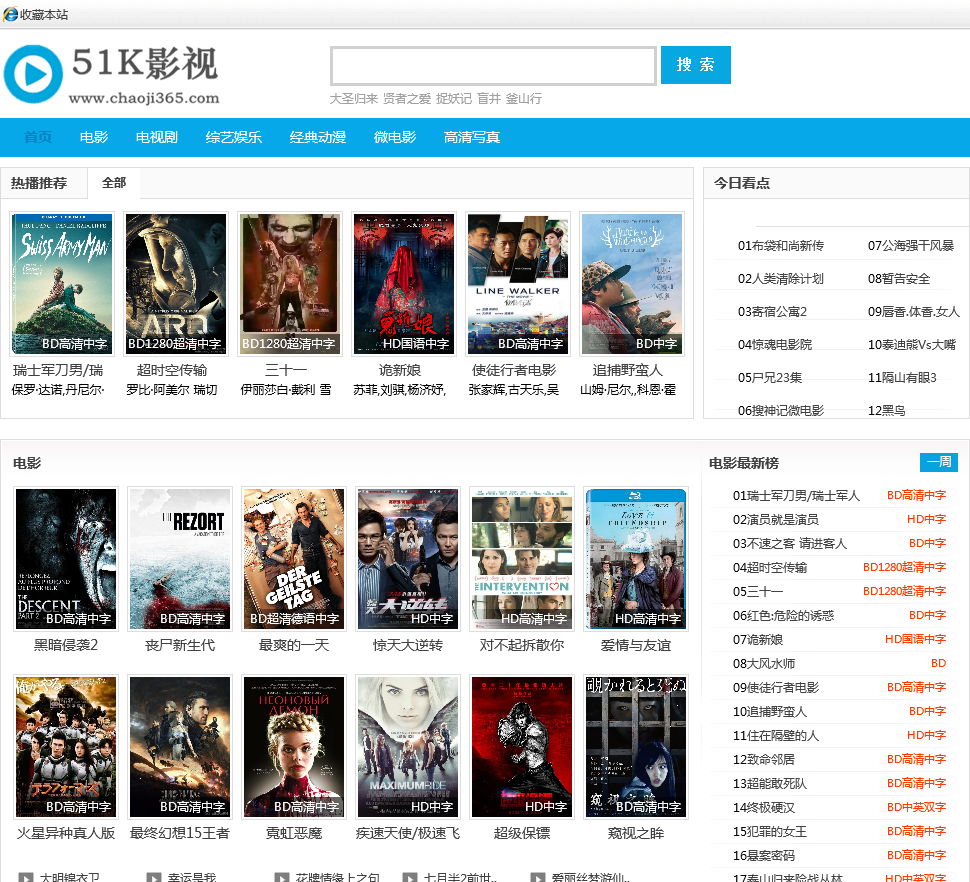Click the play icon beside 爱丽丝梦游仙
Screen dimensions: 970x882
click(x=538, y=877)
